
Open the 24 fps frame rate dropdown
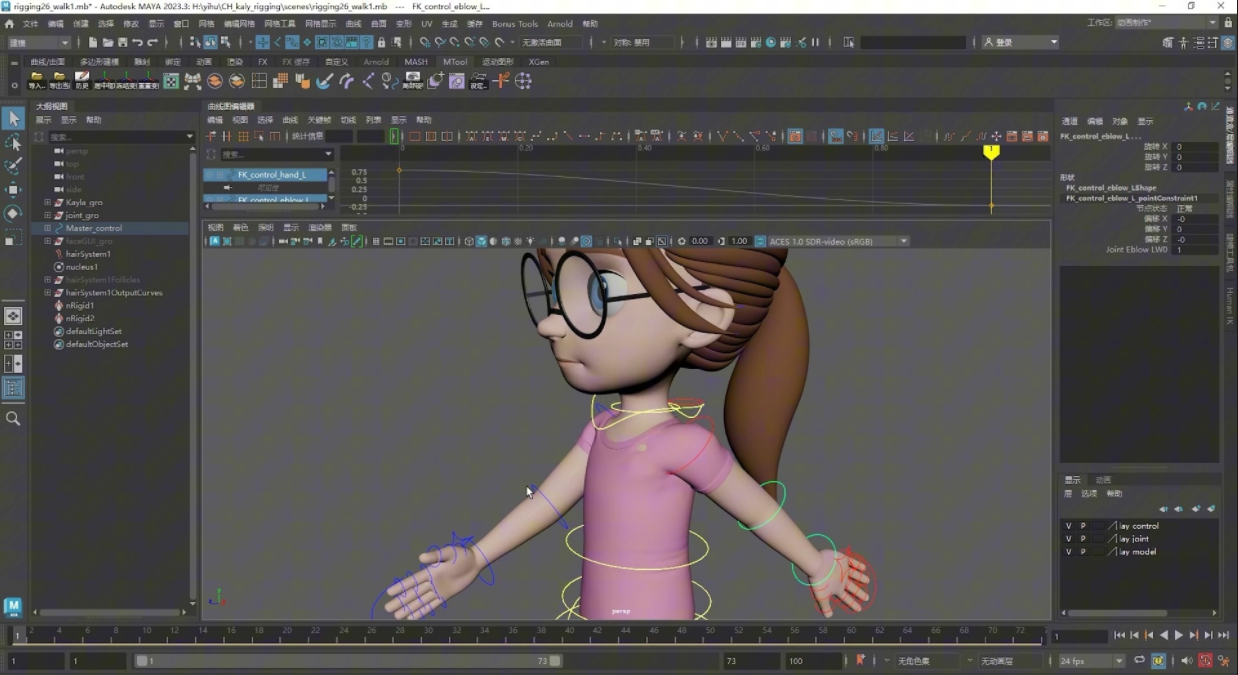tap(1092, 661)
